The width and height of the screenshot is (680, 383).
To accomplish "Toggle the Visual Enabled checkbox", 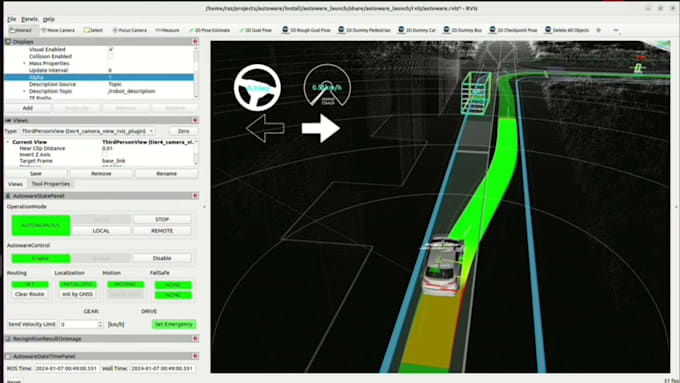I will [x=111, y=49].
